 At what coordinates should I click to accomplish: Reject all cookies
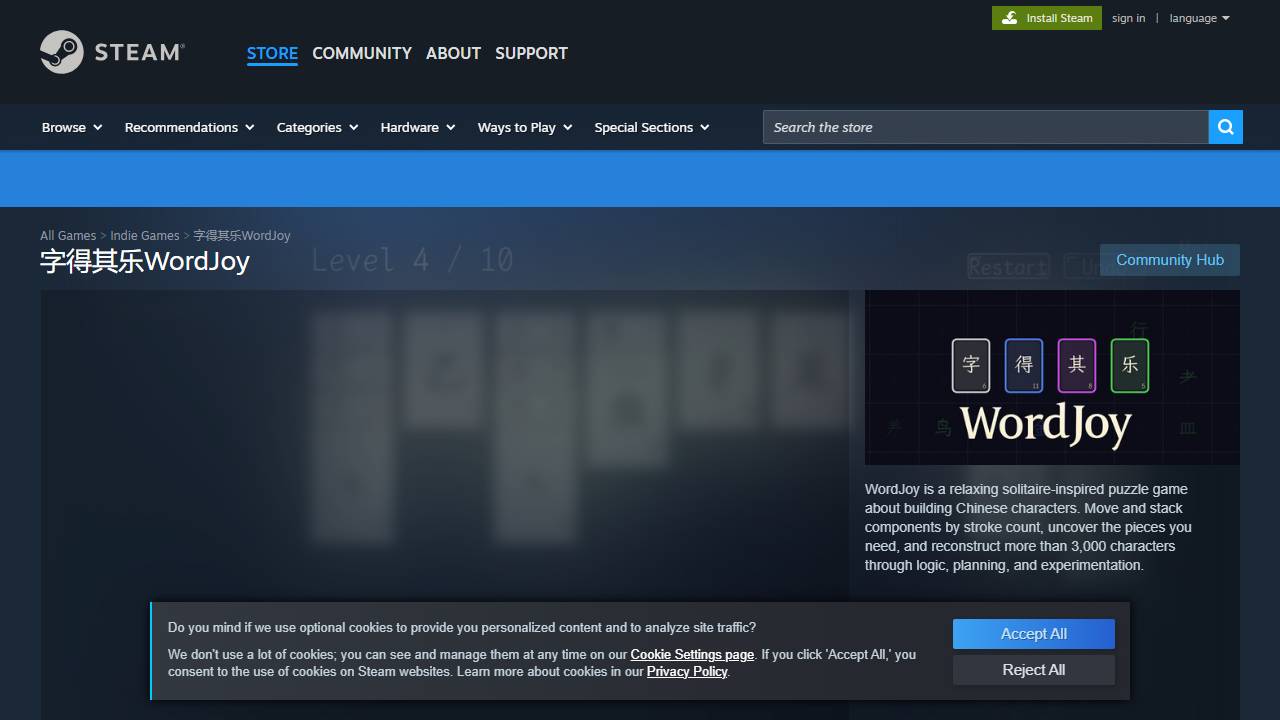click(1034, 670)
